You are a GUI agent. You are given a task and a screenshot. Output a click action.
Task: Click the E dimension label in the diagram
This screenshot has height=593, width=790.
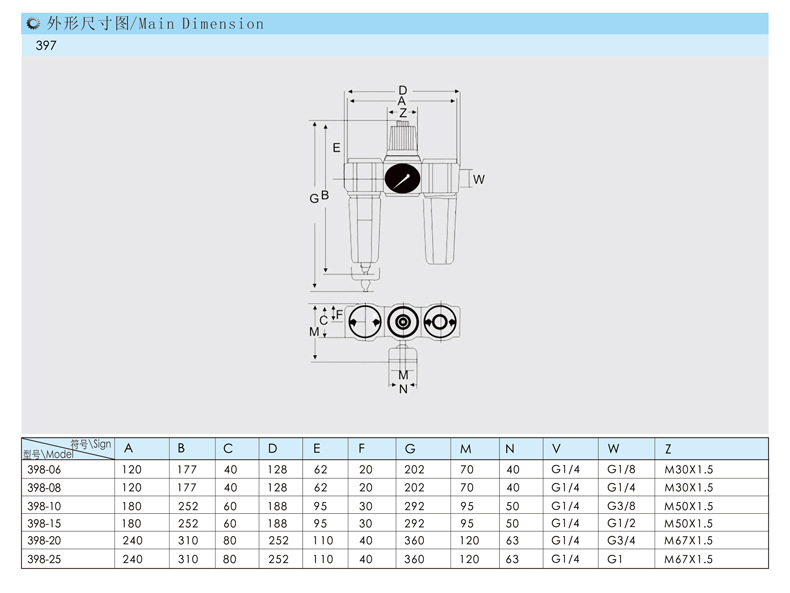click(337, 147)
